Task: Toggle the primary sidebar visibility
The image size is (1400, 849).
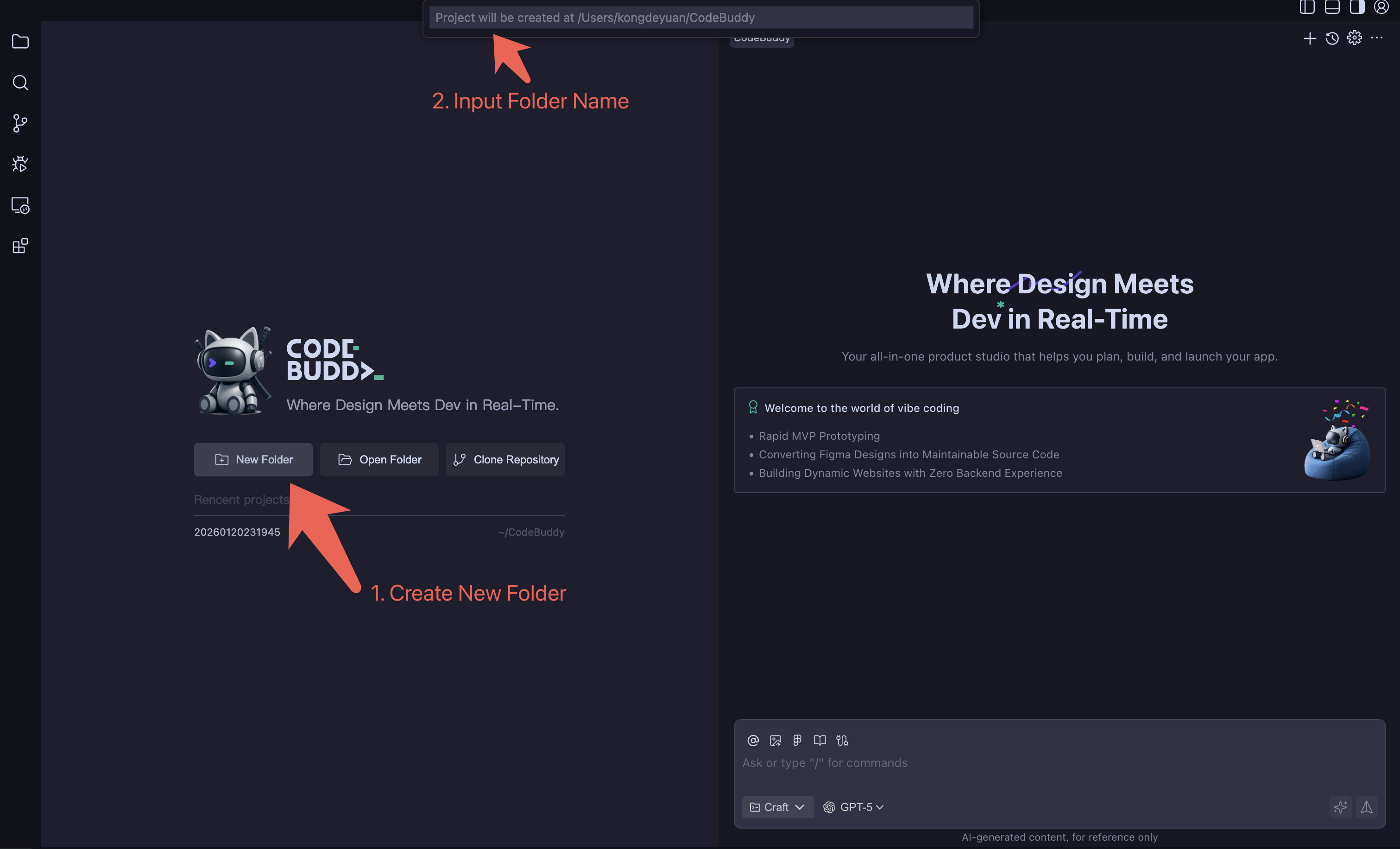Action: 1307,7
